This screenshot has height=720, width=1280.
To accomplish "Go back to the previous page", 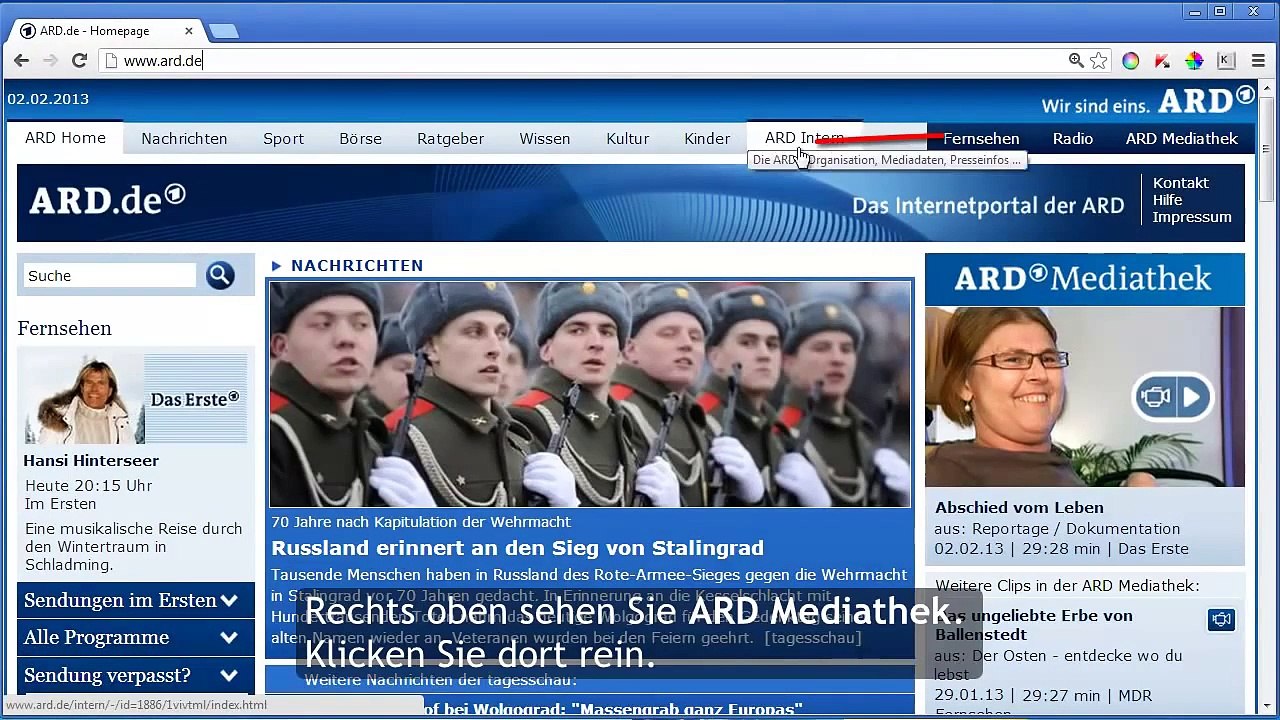I will 21,61.
